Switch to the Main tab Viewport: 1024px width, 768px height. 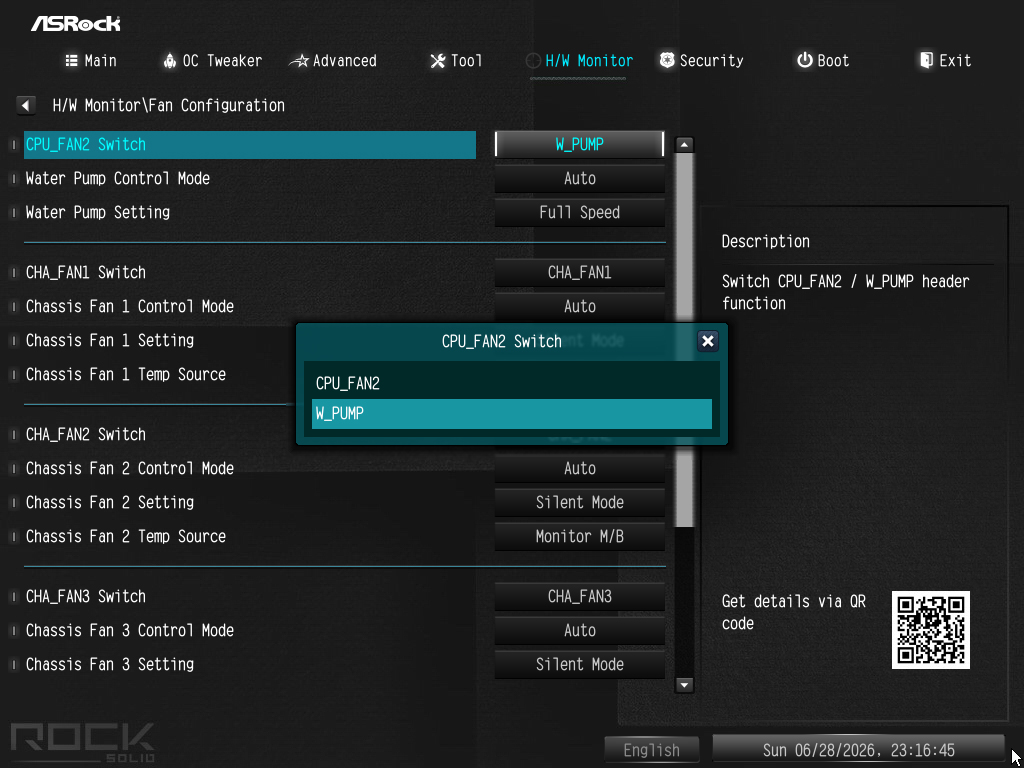91,61
